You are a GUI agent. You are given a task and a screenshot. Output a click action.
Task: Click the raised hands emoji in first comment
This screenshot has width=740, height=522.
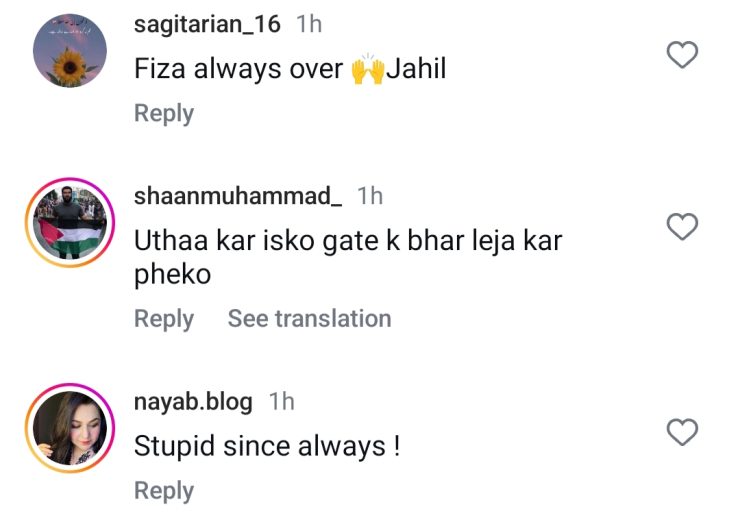367,70
